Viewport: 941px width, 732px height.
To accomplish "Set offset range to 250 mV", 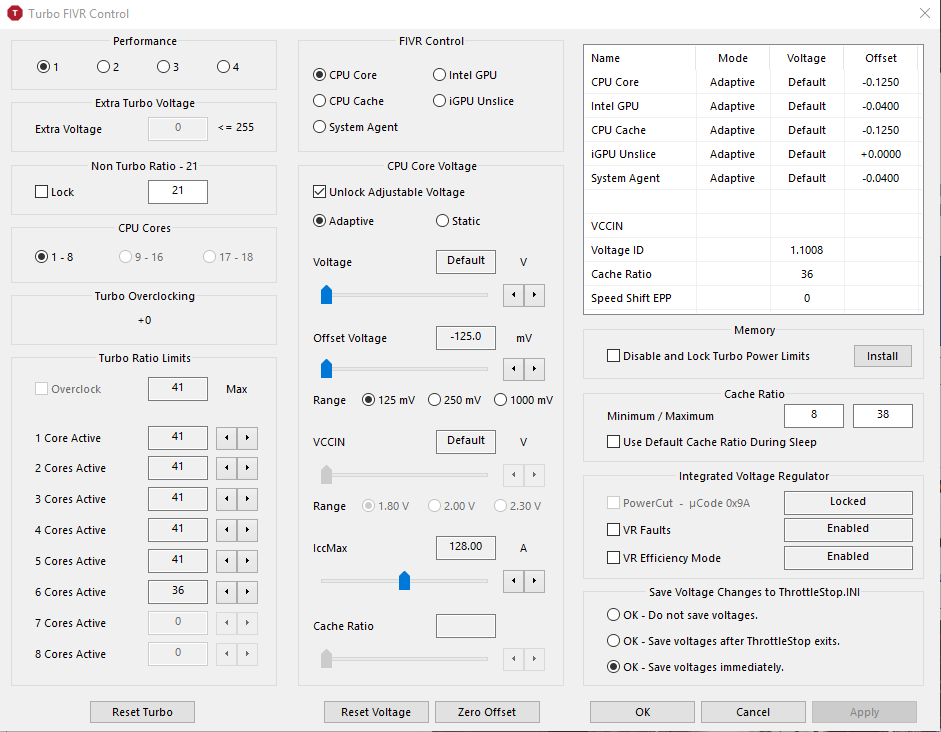I will (454, 400).
